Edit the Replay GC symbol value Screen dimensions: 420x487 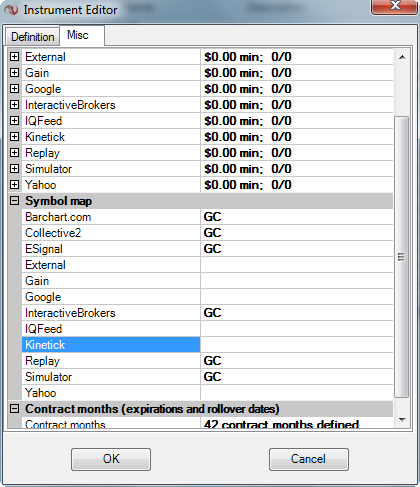pyautogui.click(x=297, y=361)
